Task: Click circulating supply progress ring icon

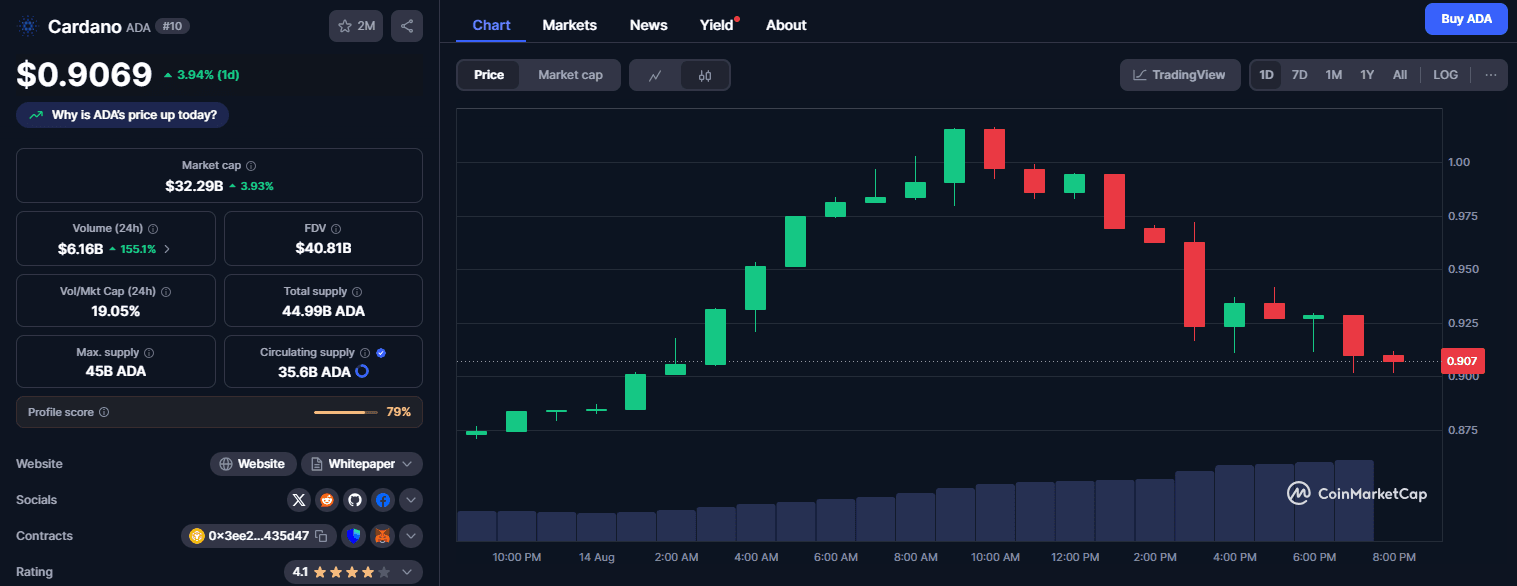Action: click(x=362, y=371)
